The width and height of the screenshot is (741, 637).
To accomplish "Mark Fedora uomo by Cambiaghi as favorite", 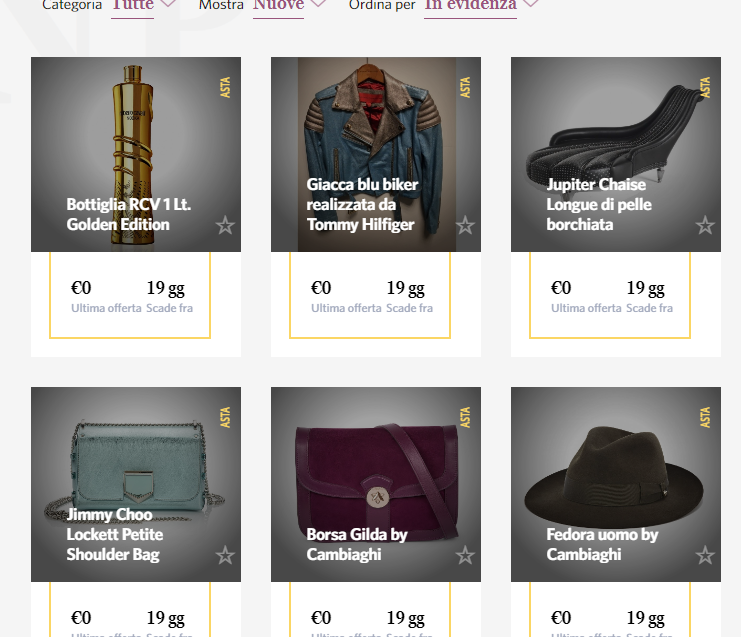I will 705,555.
